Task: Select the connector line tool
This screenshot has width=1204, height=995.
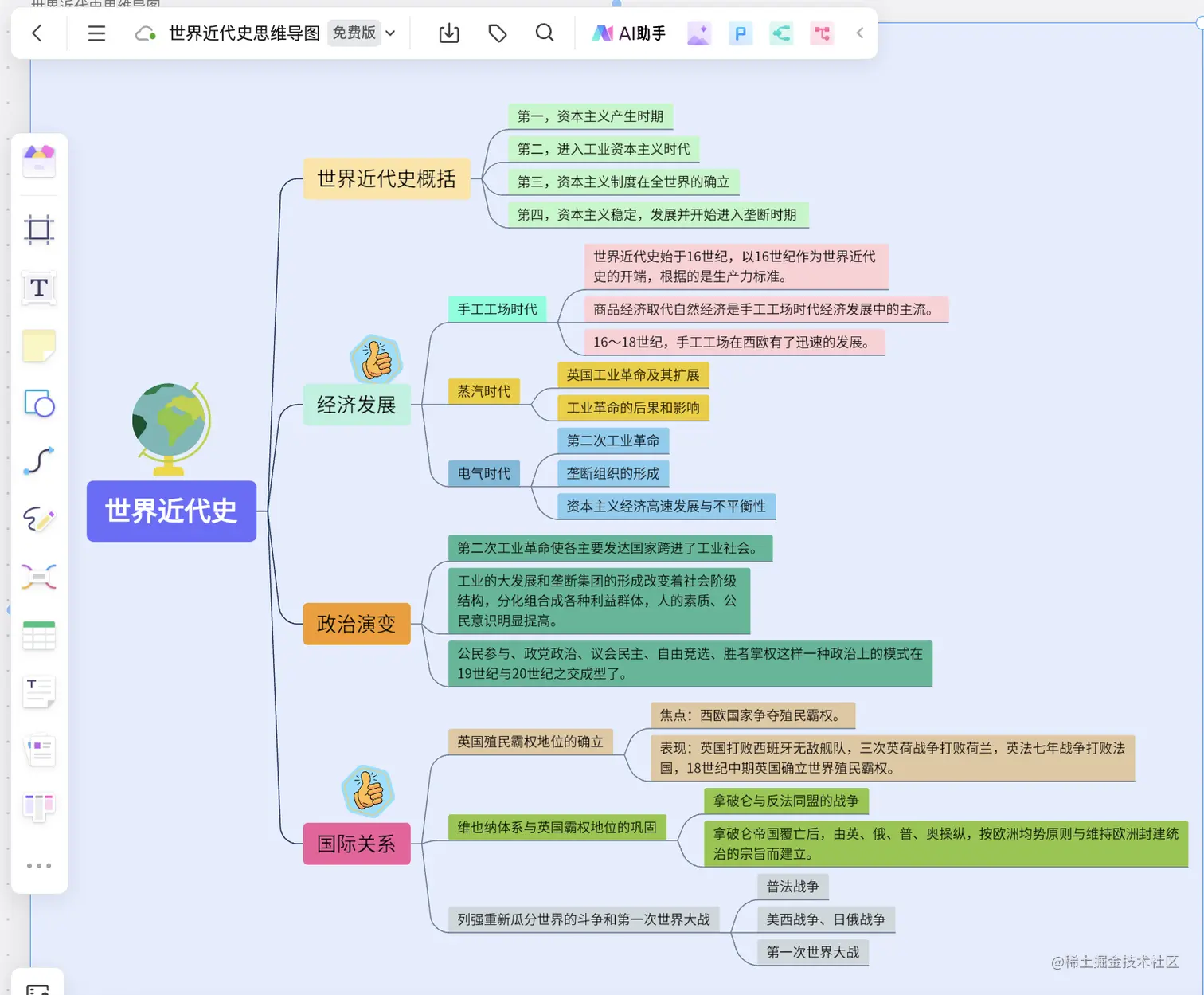Action: (x=39, y=461)
